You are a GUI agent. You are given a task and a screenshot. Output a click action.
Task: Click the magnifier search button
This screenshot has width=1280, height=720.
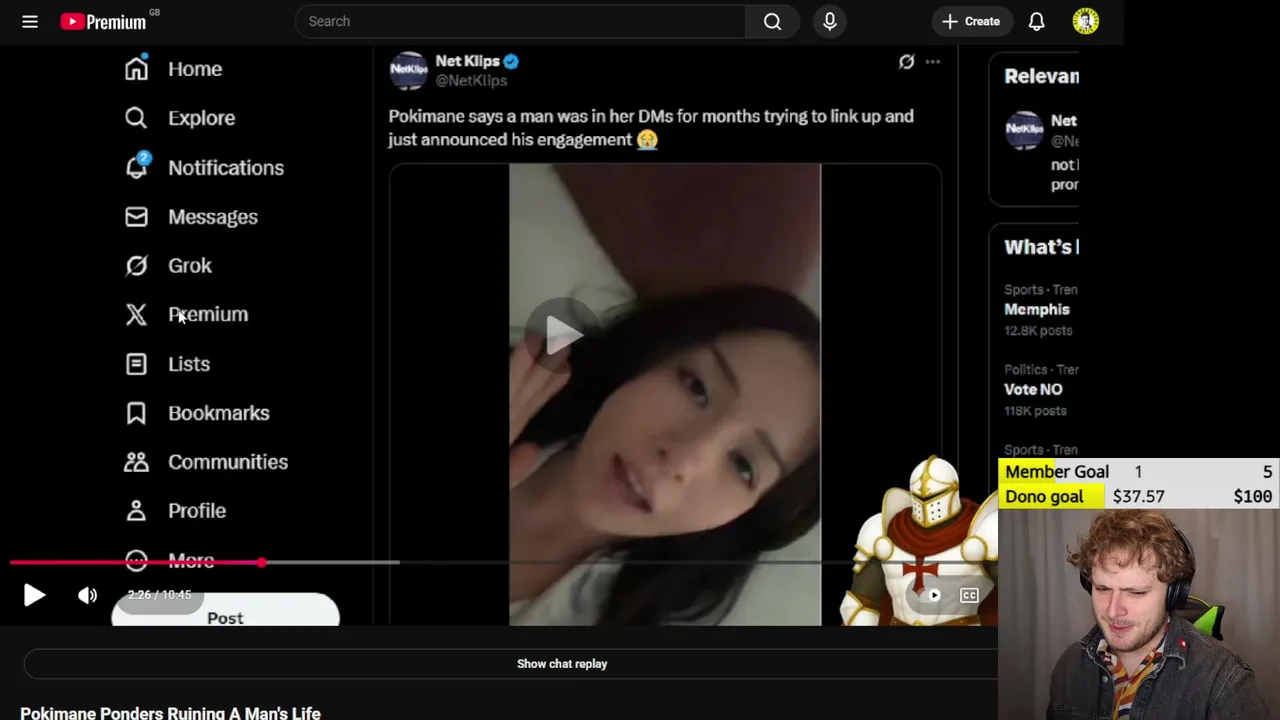772,21
